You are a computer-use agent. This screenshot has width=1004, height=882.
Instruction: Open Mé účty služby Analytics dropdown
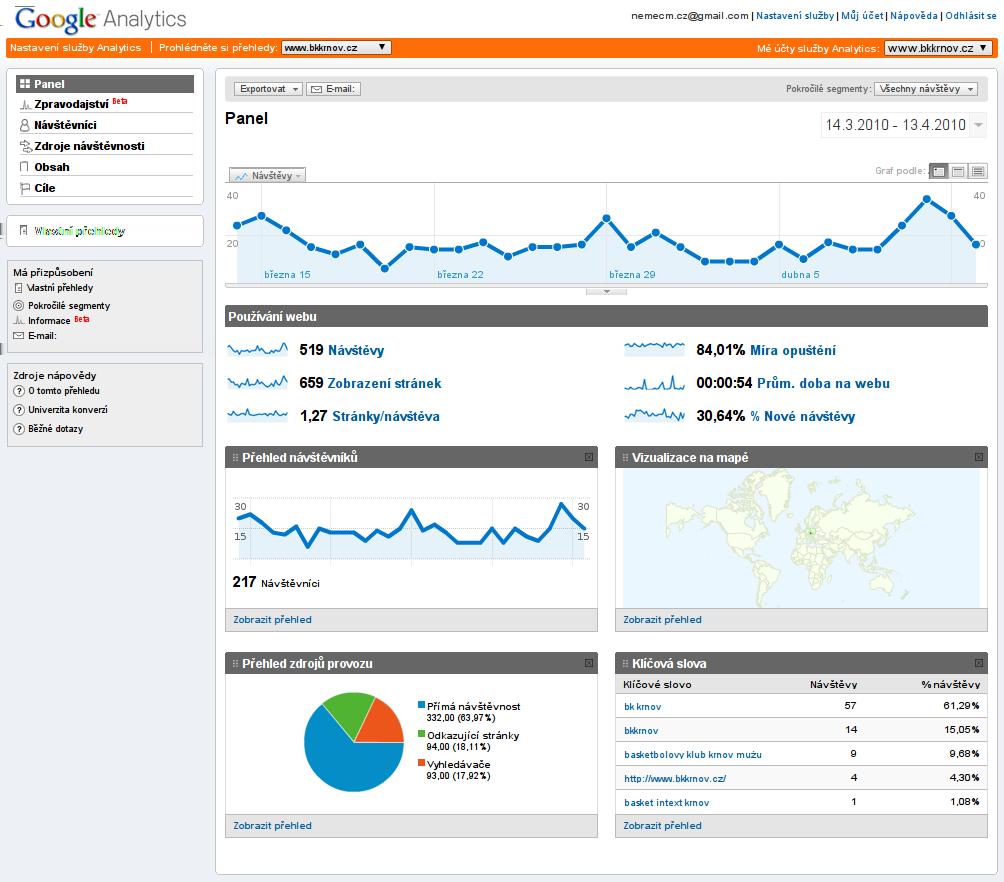(939, 48)
